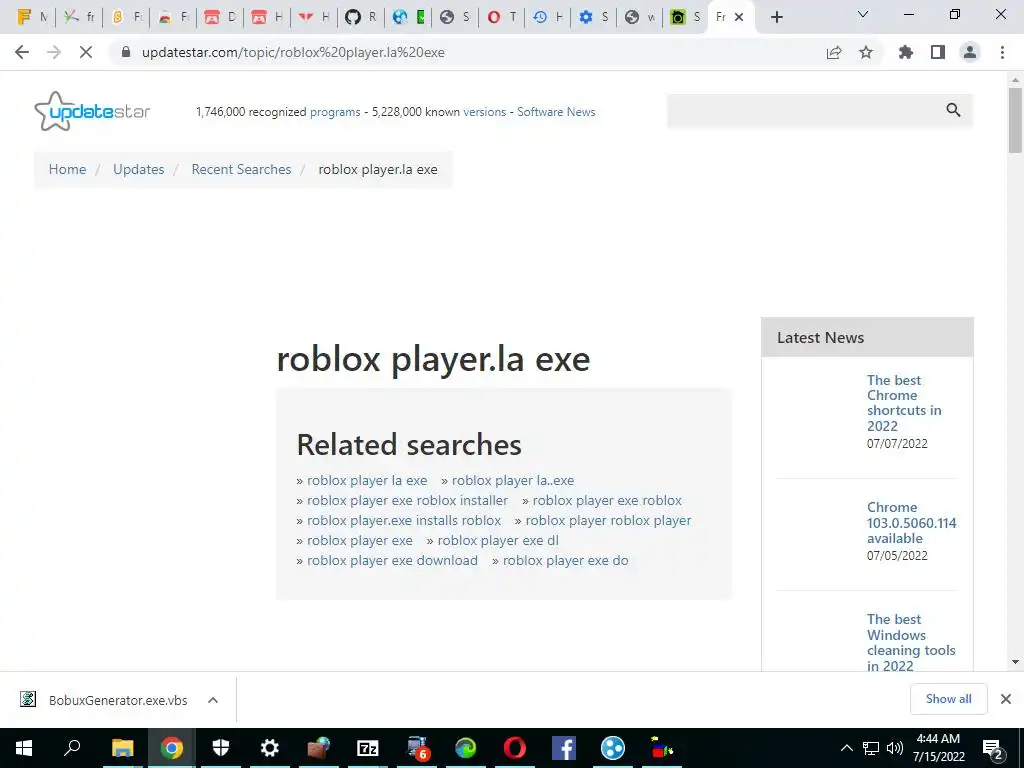Show all downloads
The height and width of the screenshot is (768, 1024).
tap(948, 699)
